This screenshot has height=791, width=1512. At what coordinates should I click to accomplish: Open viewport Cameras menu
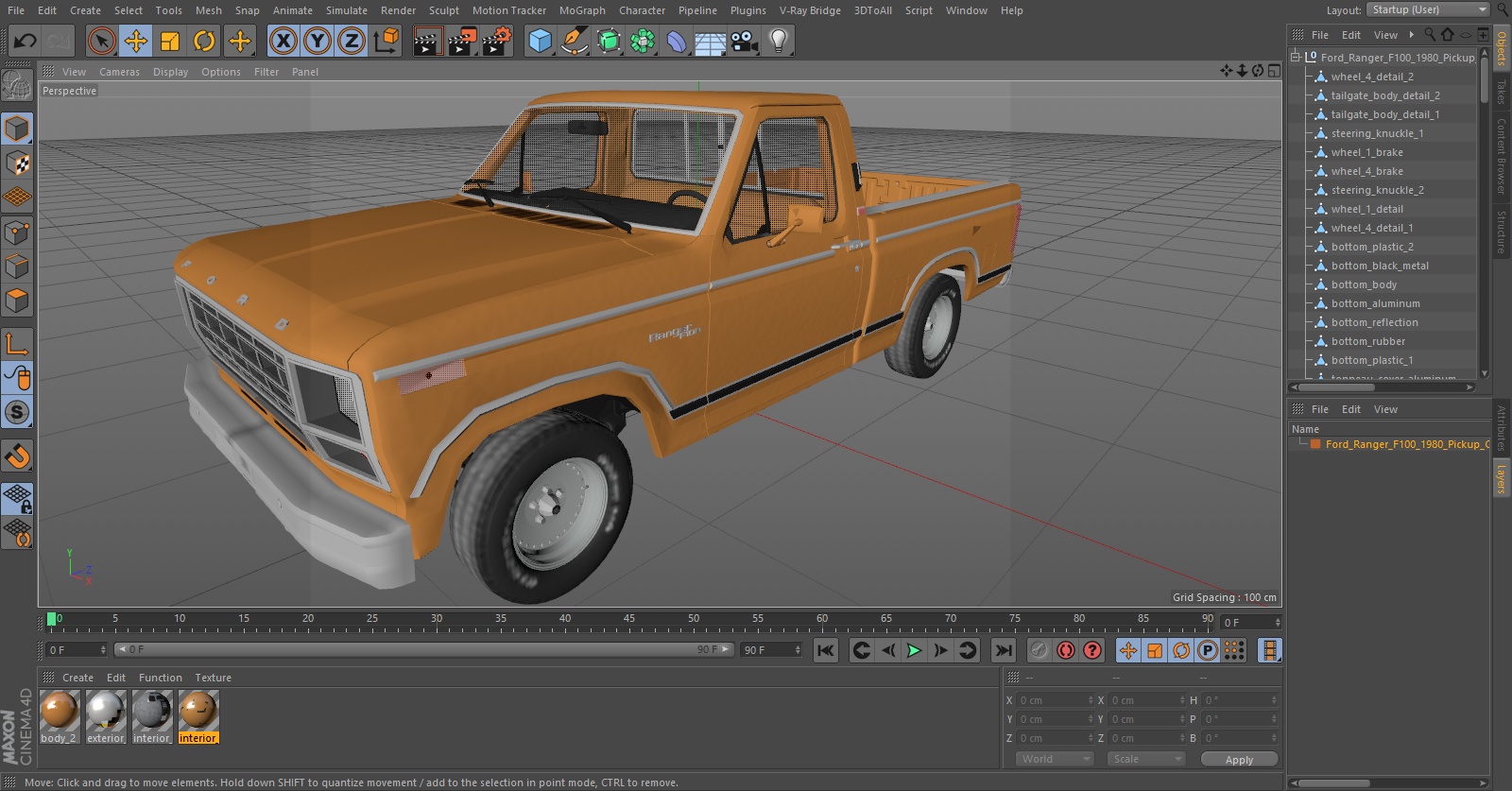coord(119,72)
